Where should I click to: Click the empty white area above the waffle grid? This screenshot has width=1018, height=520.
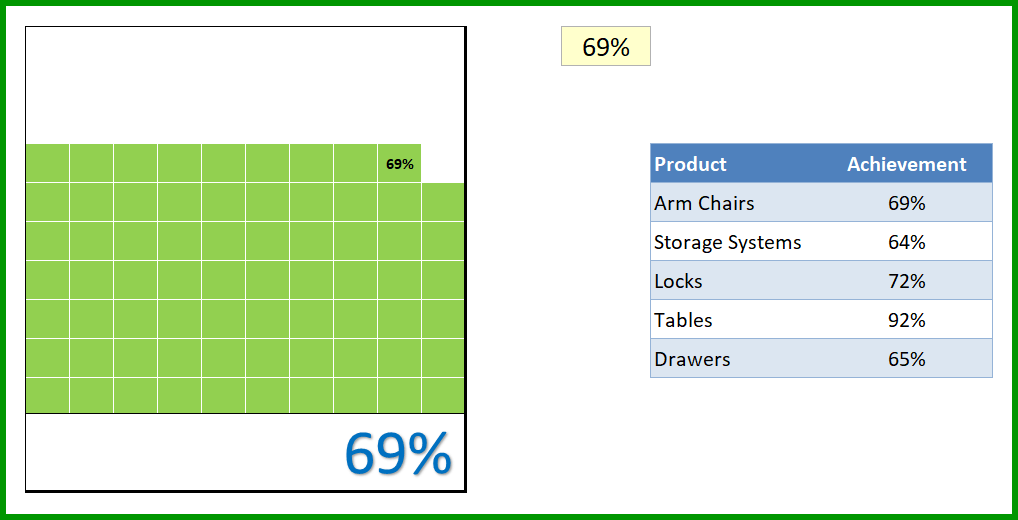point(245,86)
